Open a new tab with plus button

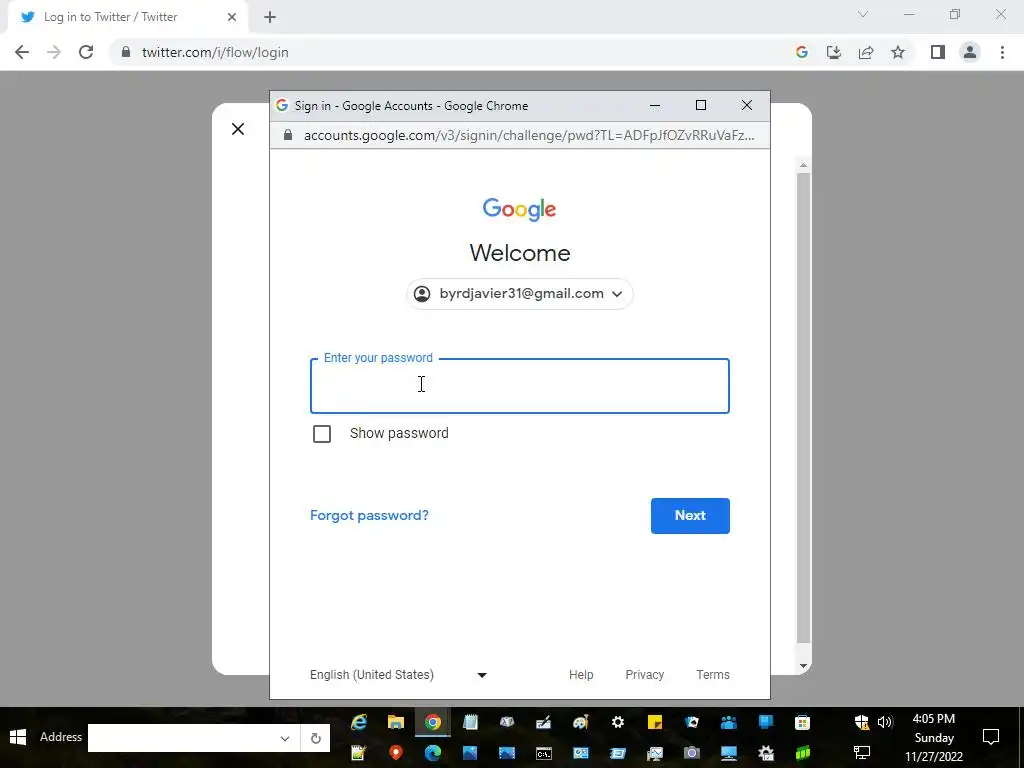[270, 17]
